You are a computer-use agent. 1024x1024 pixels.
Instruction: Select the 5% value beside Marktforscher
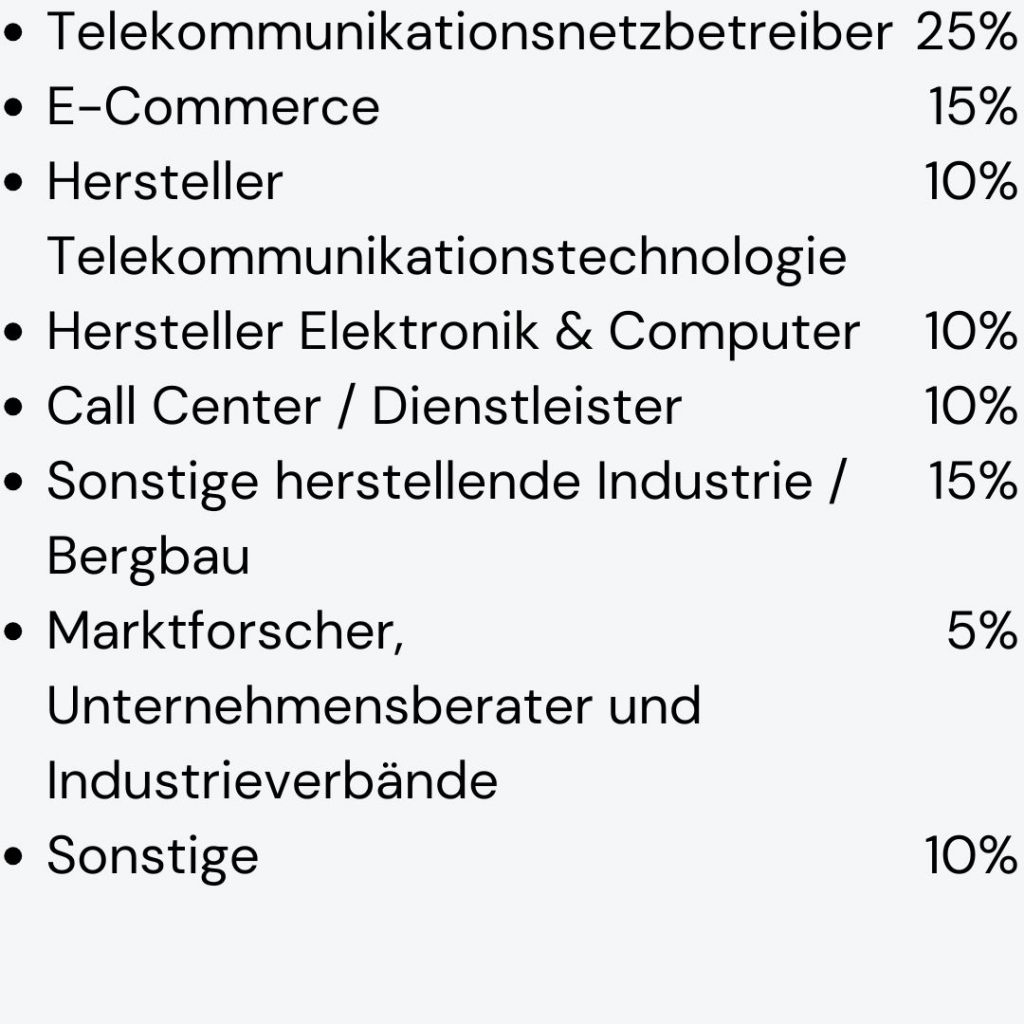coord(982,632)
